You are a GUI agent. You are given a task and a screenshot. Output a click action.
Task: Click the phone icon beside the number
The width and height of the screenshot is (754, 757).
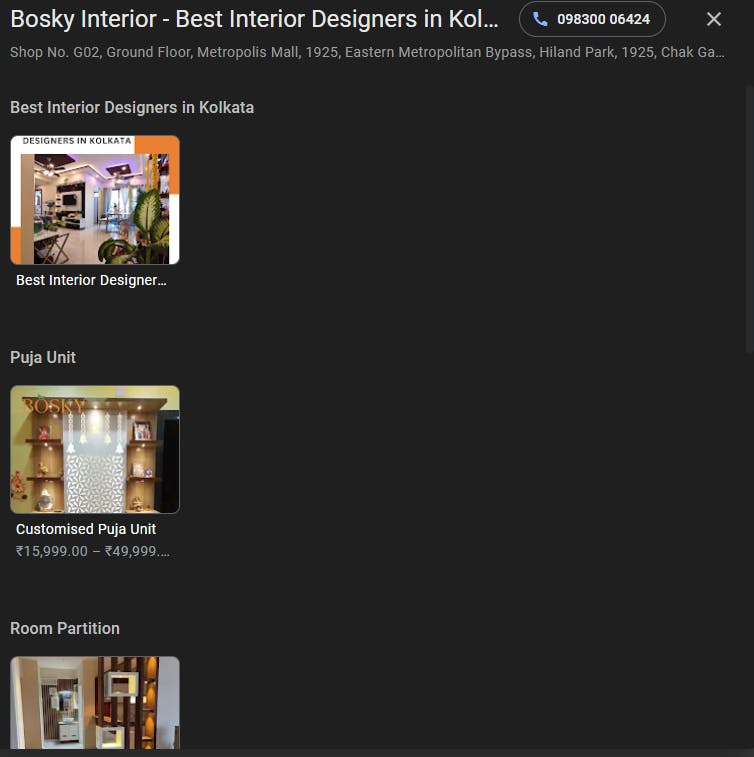coord(540,19)
